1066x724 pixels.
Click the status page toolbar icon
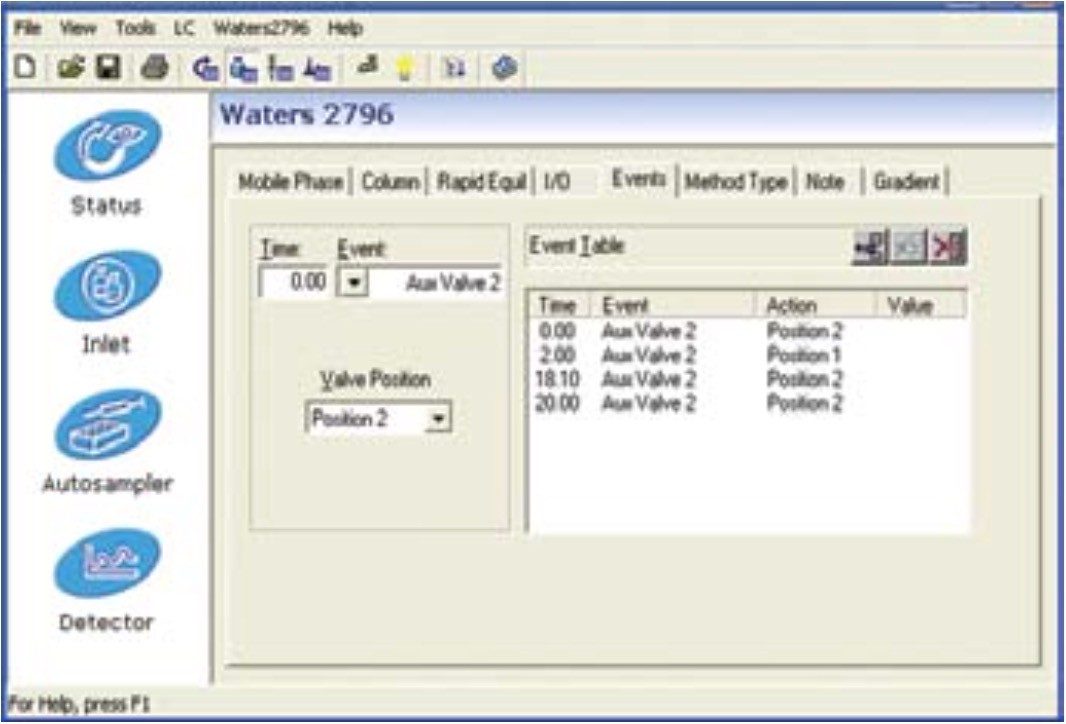tap(205, 69)
